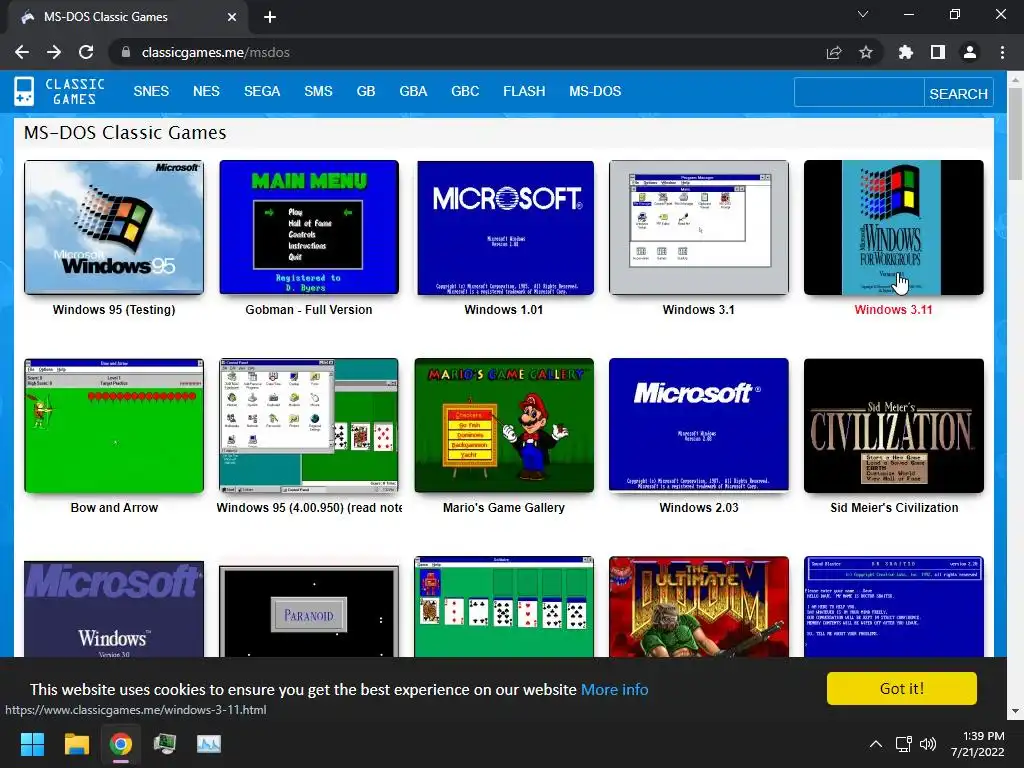Image resolution: width=1024 pixels, height=768 pixels.
Task: Close the MS-DOS Classic Games tab
Action: [x=232, y=17]
